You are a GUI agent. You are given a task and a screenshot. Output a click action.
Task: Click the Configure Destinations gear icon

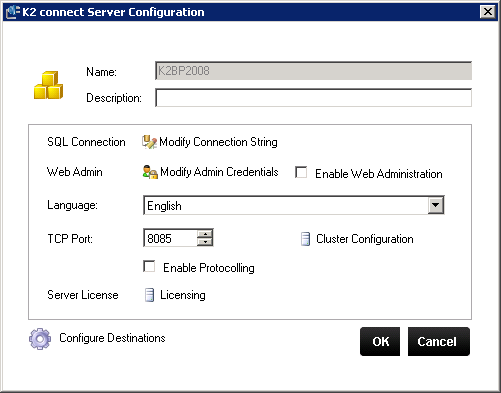[x=40, y=339]
